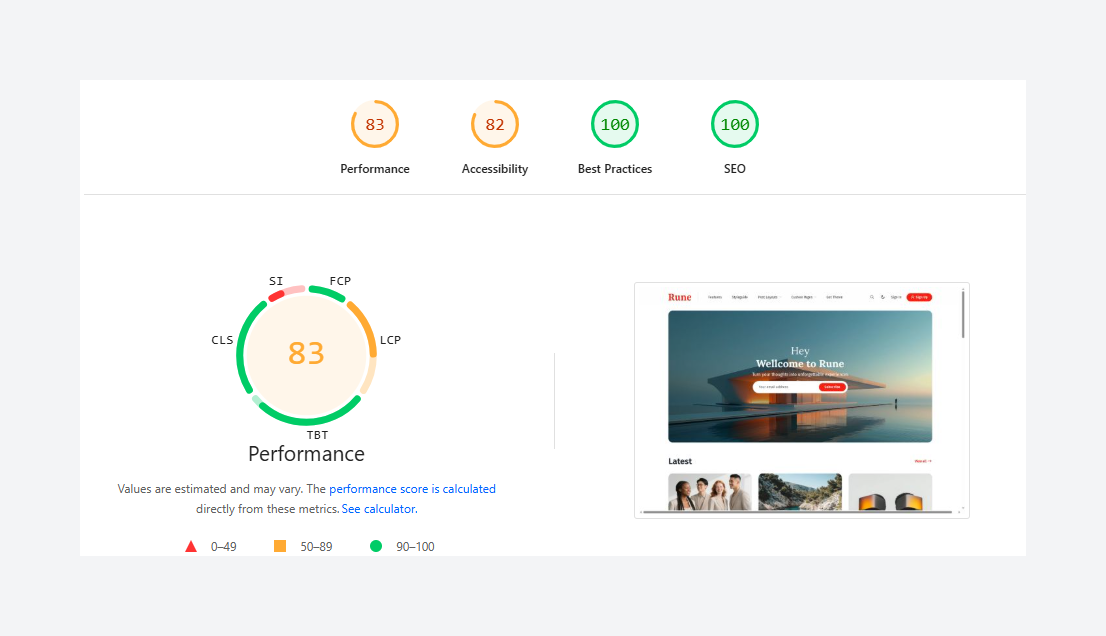Click the '0–49' legend range text
The height and width of the screenshot is (636, 1106).
coord(224,546)
